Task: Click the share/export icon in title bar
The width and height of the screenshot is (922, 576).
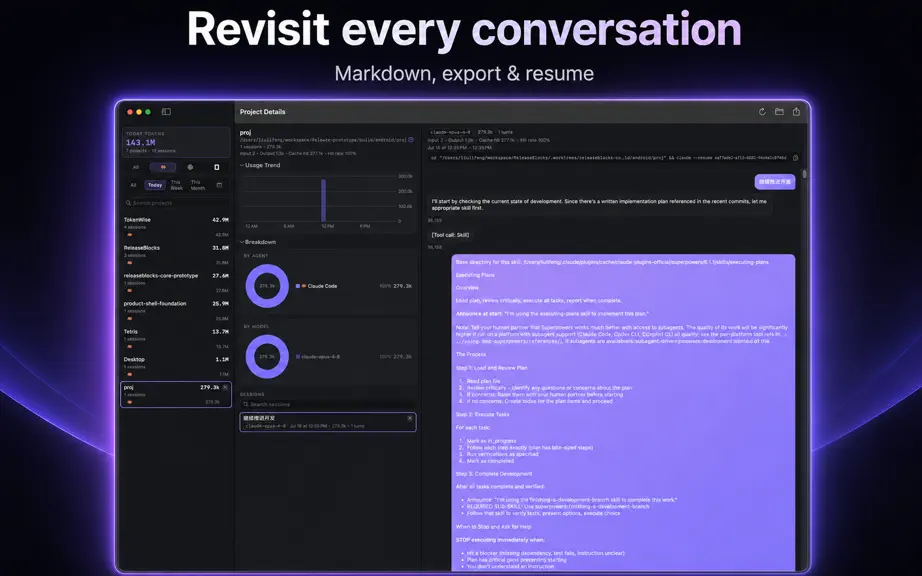Action: pos(796,112)
